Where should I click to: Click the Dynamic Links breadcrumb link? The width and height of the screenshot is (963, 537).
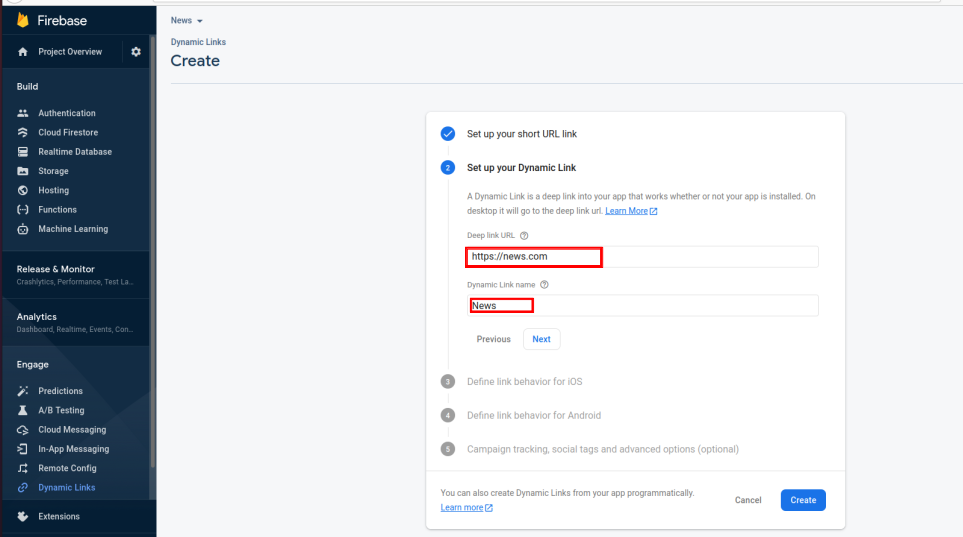coord(198,42)
